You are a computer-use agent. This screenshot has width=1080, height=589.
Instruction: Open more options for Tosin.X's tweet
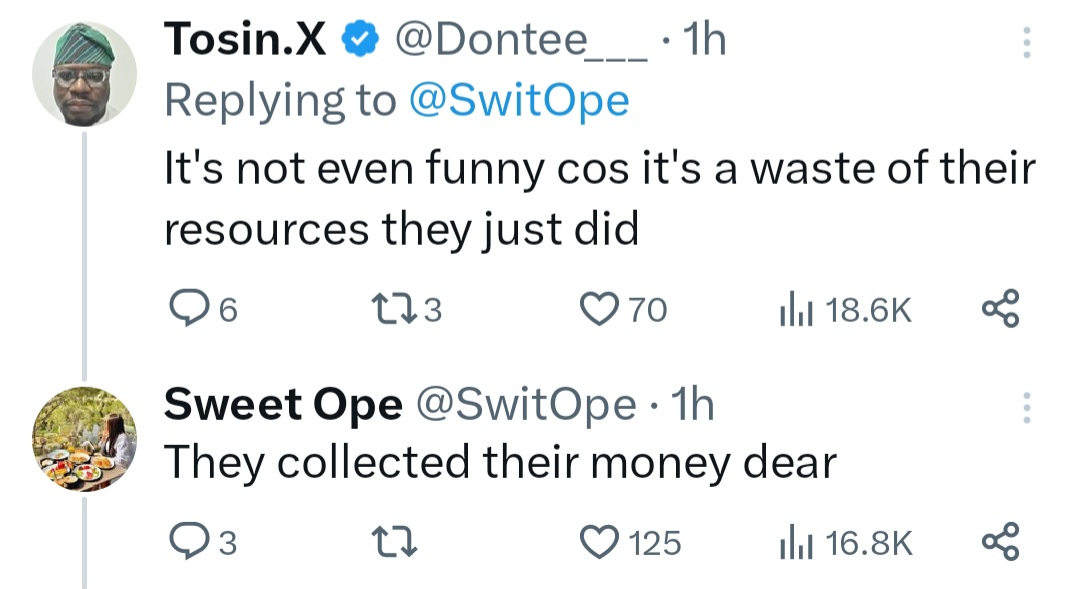tap(1024, 41)
